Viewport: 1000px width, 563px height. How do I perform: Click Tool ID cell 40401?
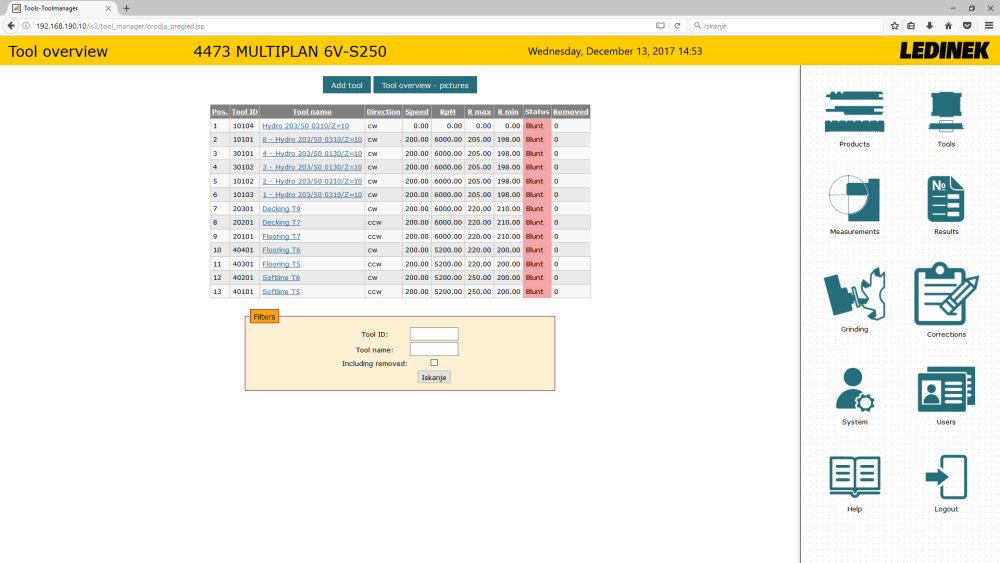(x=243, y=250)
